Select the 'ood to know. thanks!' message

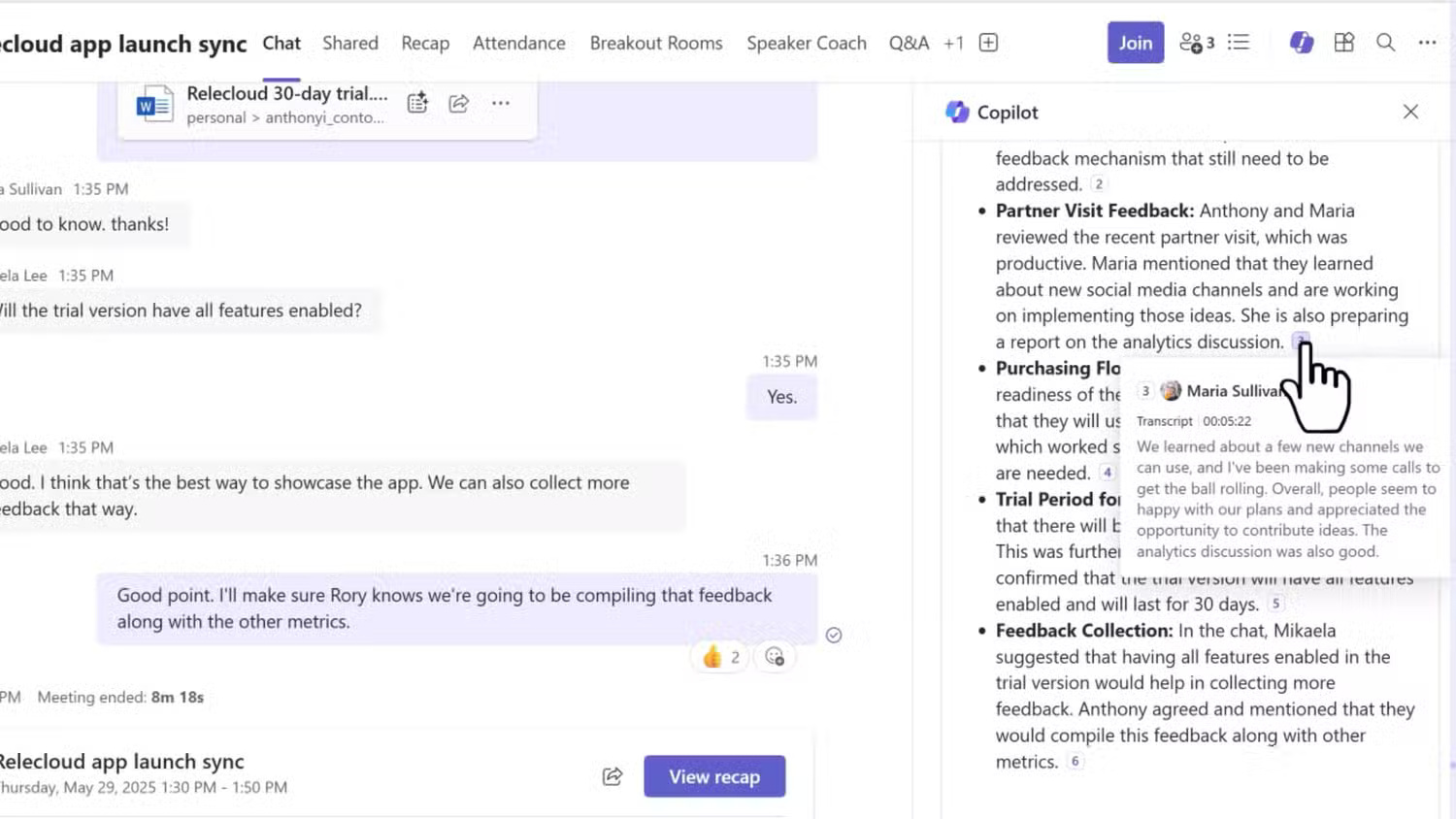[94, 224]
